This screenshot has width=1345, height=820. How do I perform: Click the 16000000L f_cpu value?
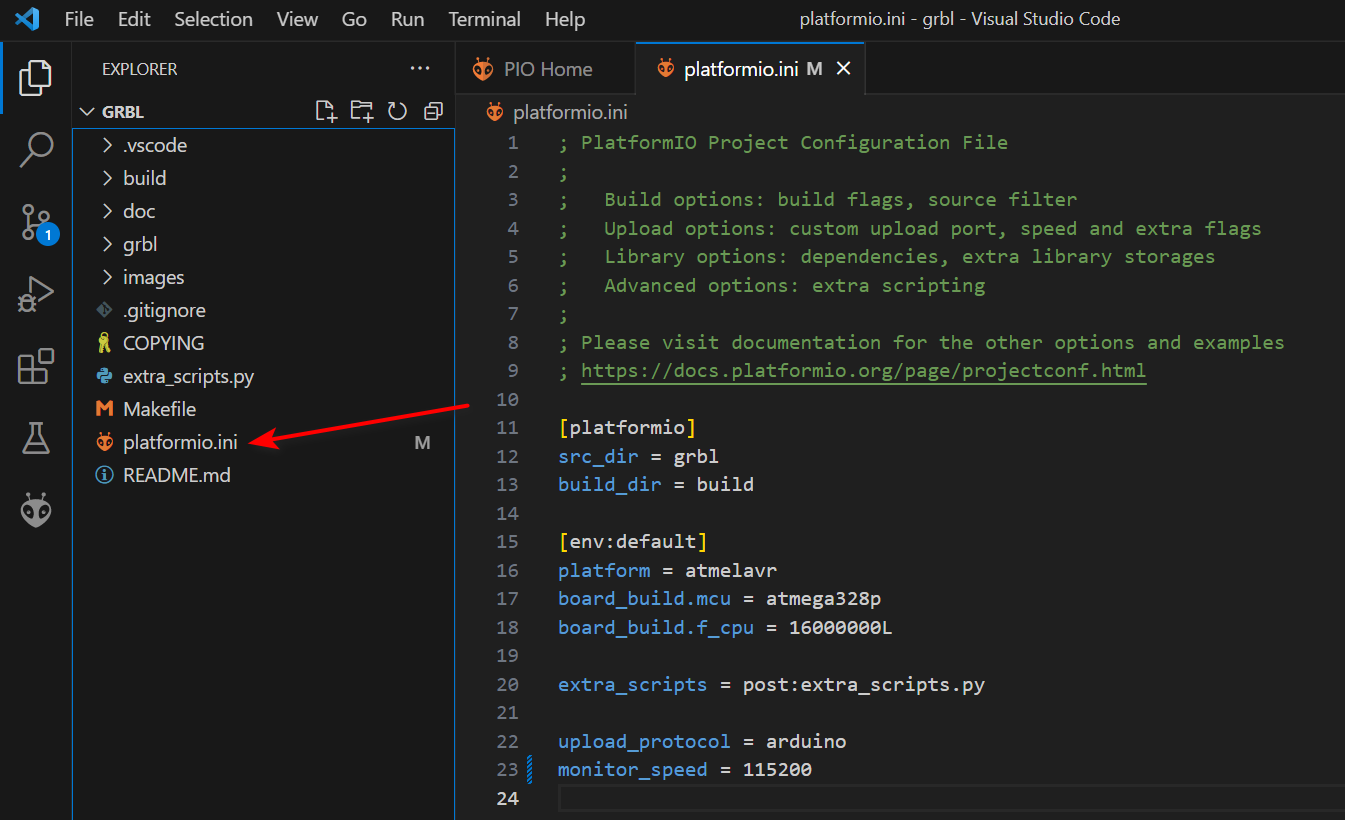tap(841, 628)
